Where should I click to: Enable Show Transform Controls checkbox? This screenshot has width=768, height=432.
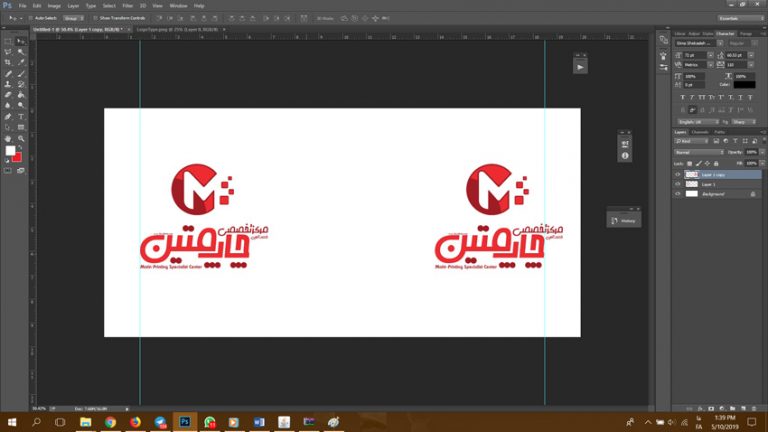(96, 18)
